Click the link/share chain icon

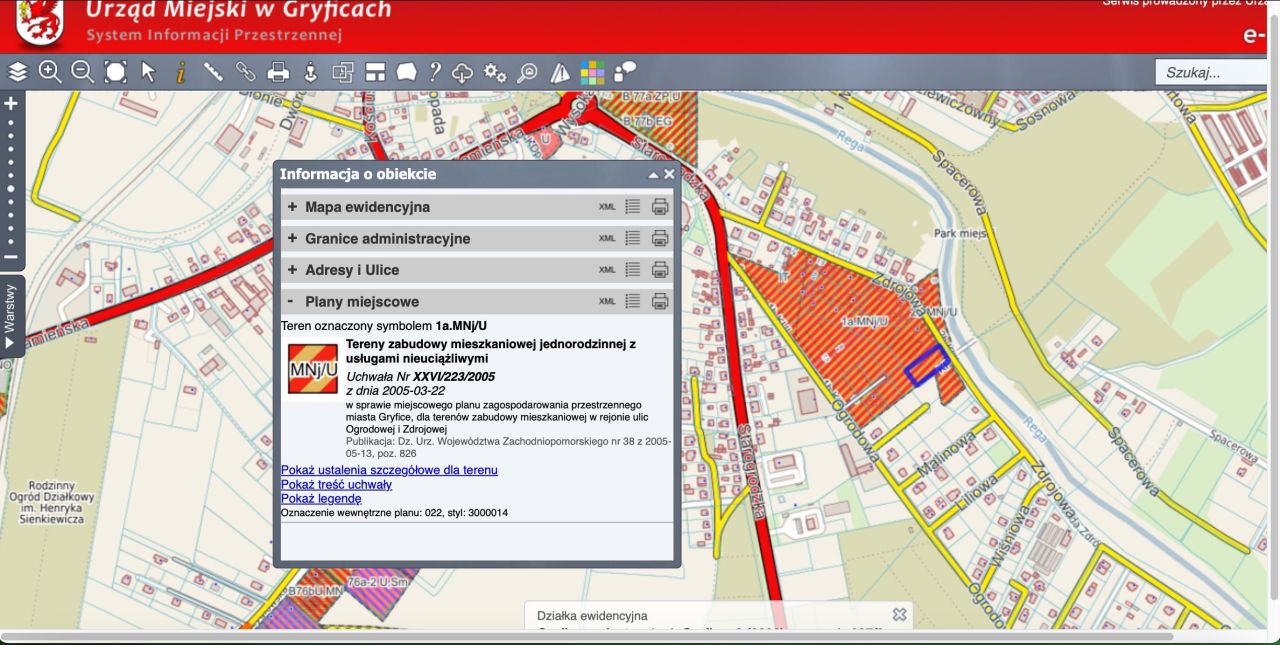[246, 71]
